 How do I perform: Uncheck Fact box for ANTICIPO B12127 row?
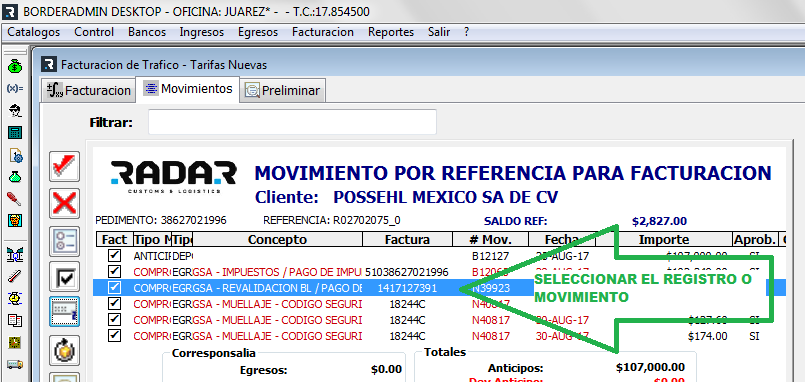[x=114, y=255]
